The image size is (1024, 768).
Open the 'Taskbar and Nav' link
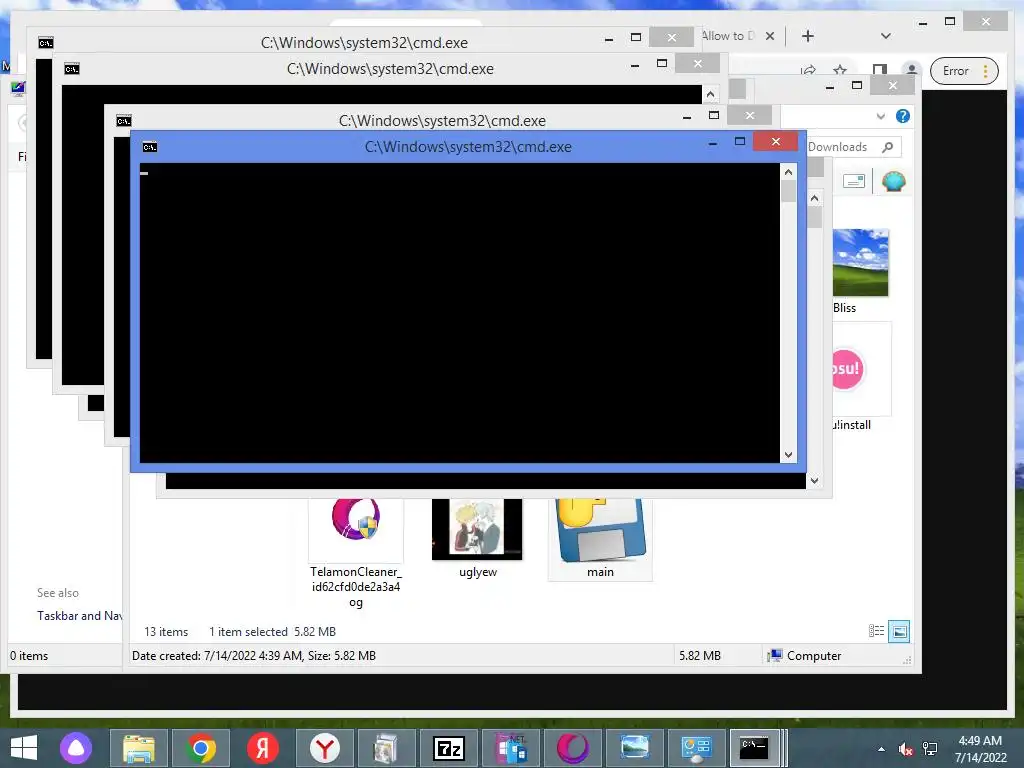80,616
